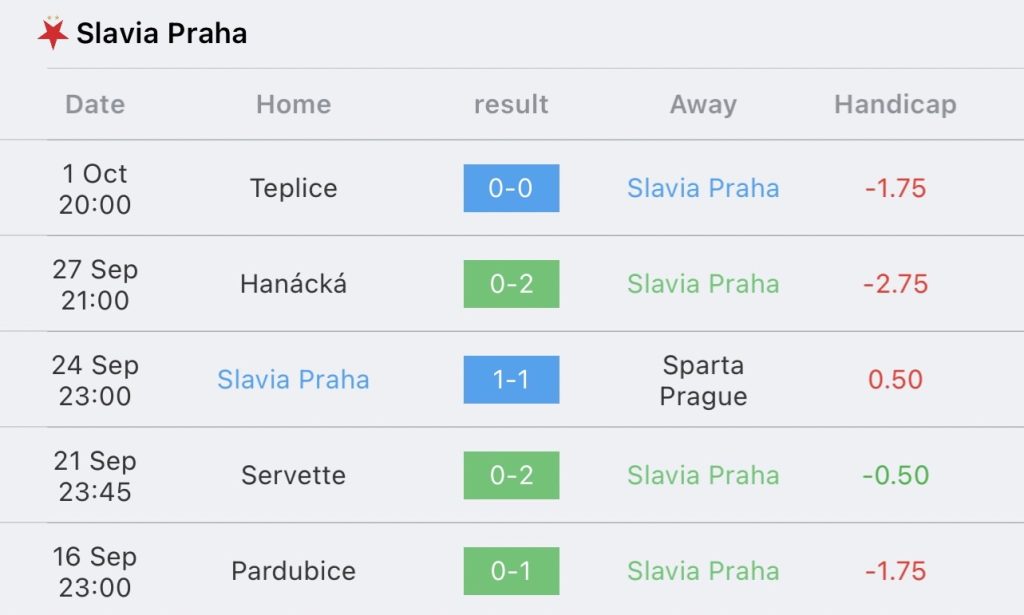
Task: Open the 0-1 result at Pardubice
Action: point(511,571)
